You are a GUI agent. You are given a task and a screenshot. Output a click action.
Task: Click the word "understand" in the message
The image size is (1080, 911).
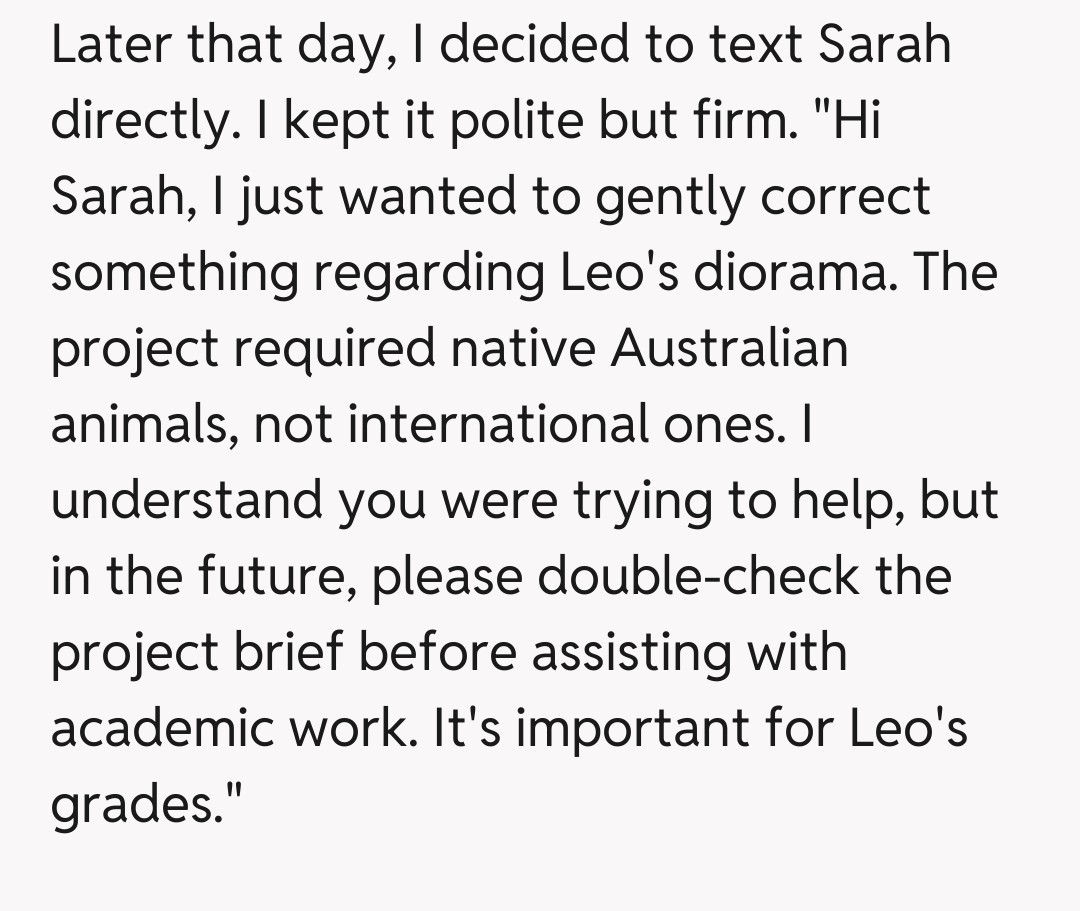click(x=186, y=501)
